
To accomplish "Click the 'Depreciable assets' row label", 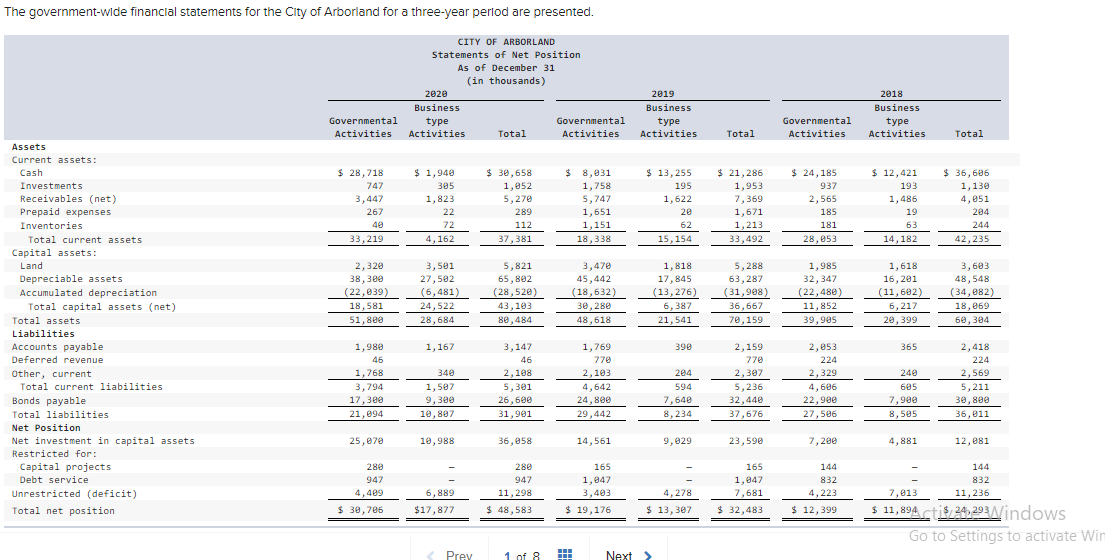I will coord(71,279).
